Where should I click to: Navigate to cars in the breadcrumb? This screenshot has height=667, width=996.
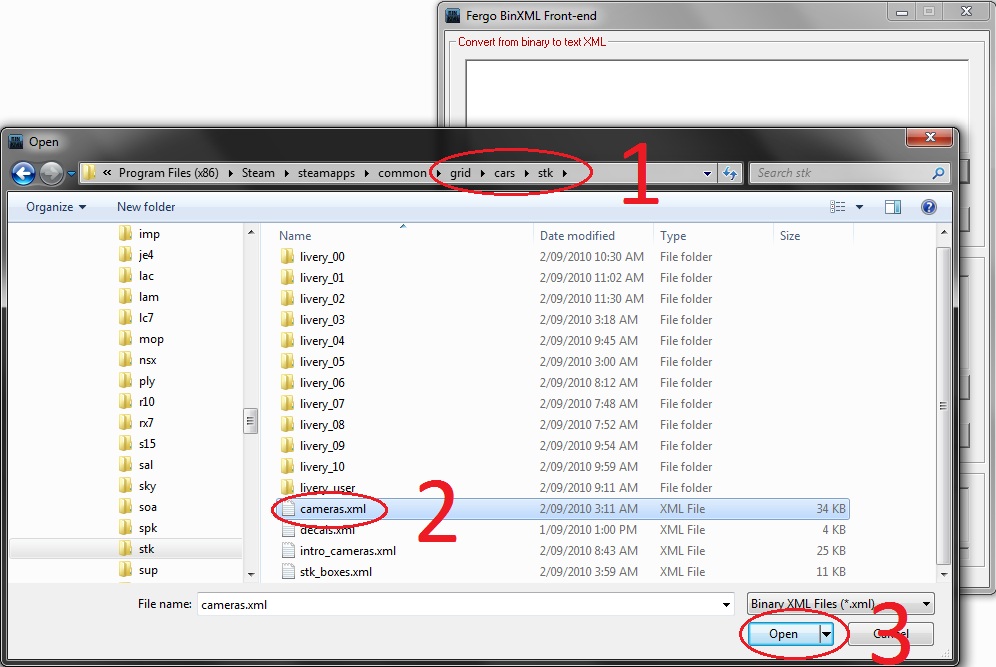tap(504, 173)
